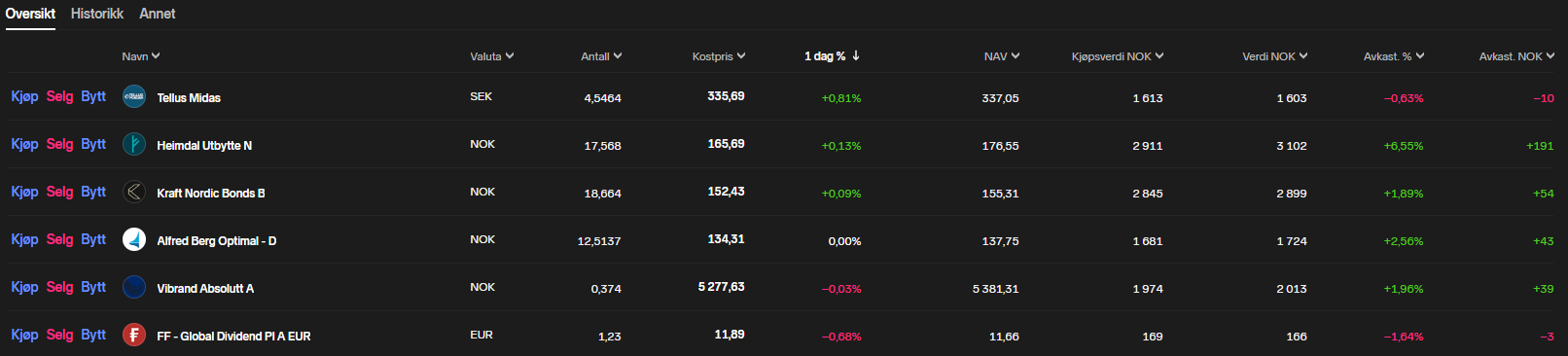Screen dimensions: 1568x356
Task: Click the Heimdal Utbytte N fund logo
Action: (134, 144)
